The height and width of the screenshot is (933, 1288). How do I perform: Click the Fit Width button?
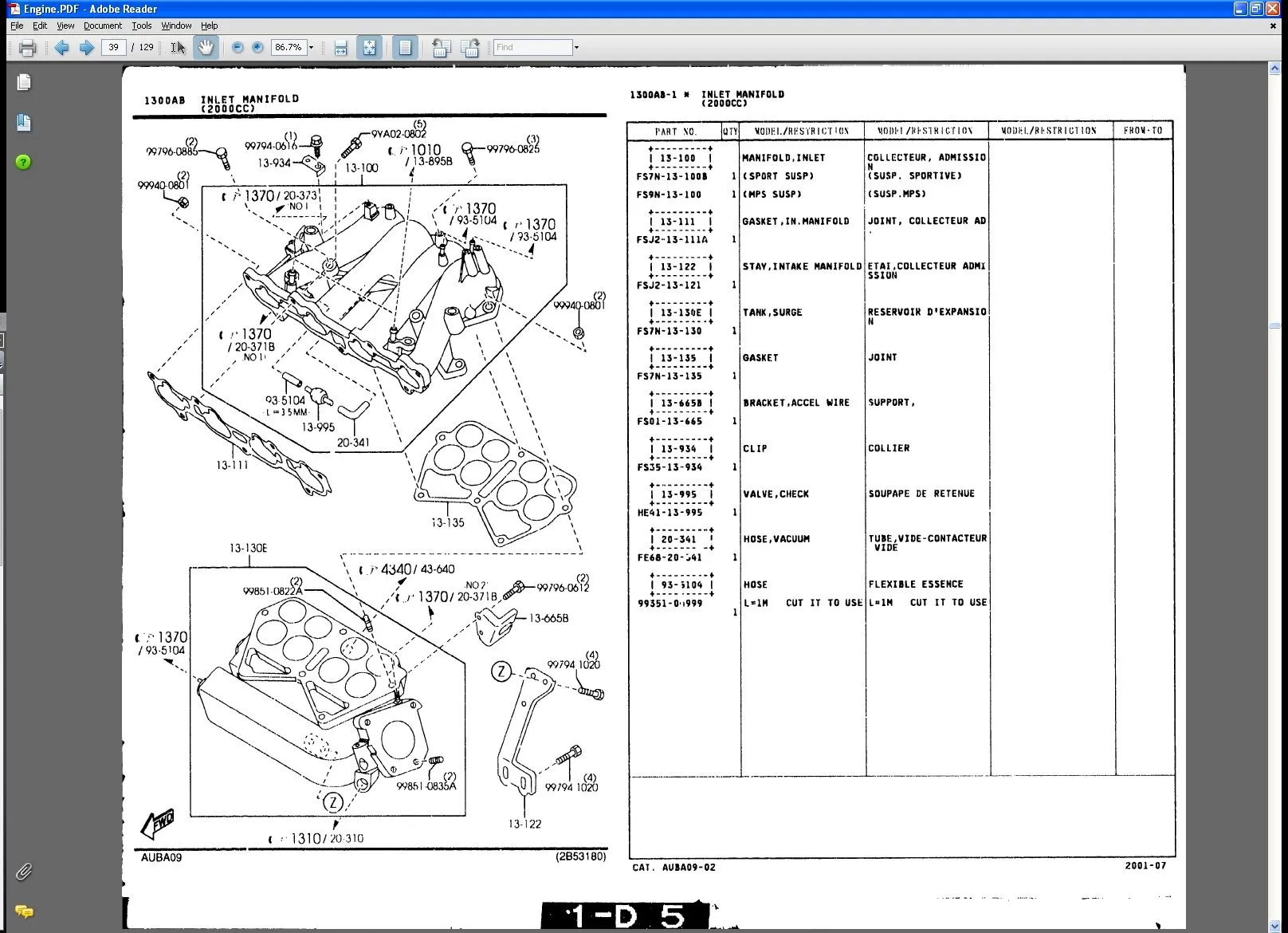(340, 48)
